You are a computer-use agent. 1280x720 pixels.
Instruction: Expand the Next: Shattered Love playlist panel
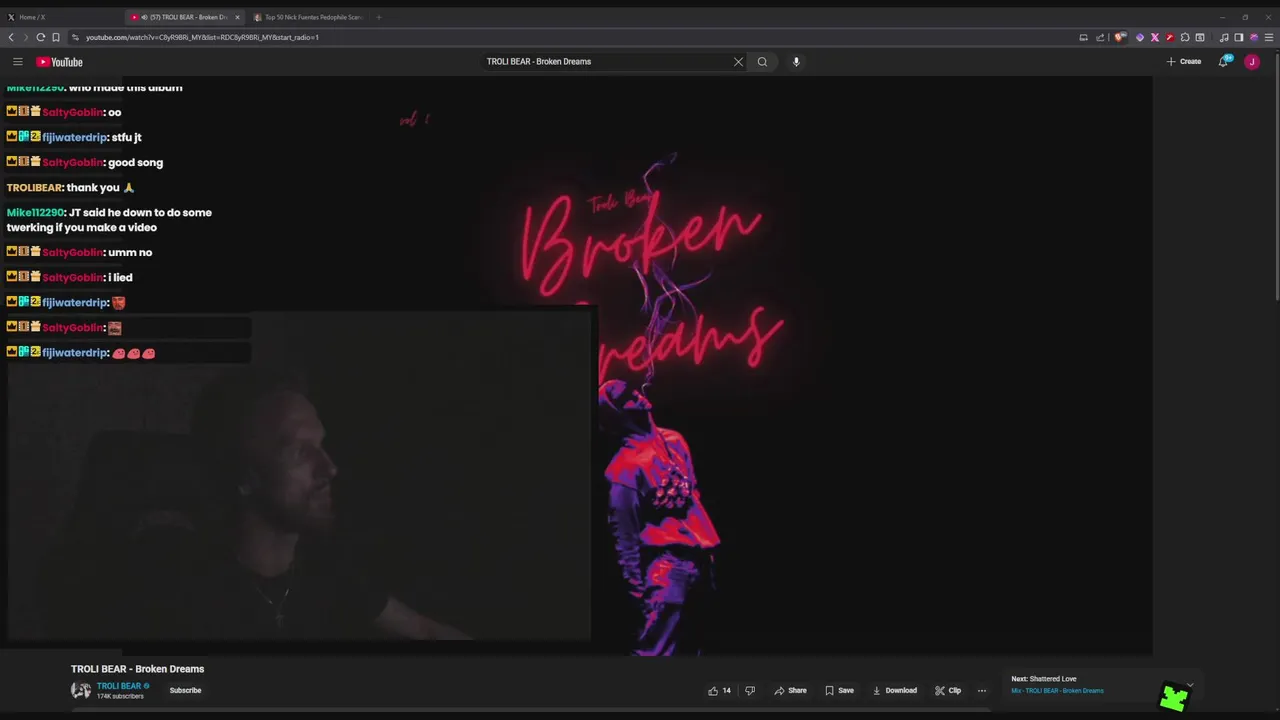pos(1190,684)
